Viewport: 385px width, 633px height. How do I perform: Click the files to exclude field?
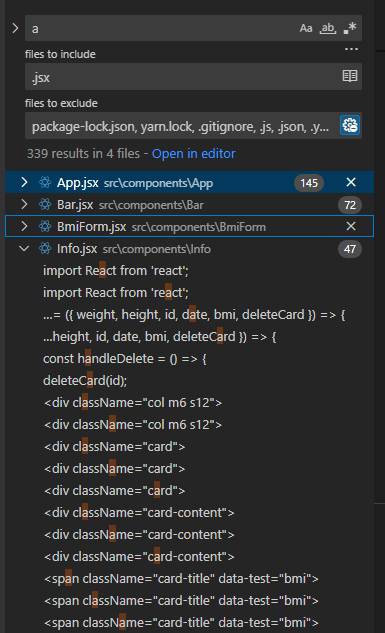point(182,126)
